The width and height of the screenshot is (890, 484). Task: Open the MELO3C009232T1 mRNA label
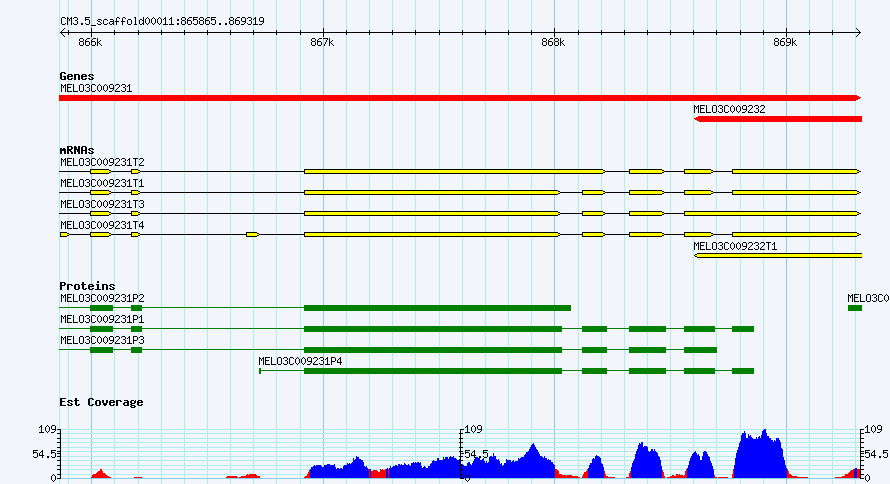(735, 246)
